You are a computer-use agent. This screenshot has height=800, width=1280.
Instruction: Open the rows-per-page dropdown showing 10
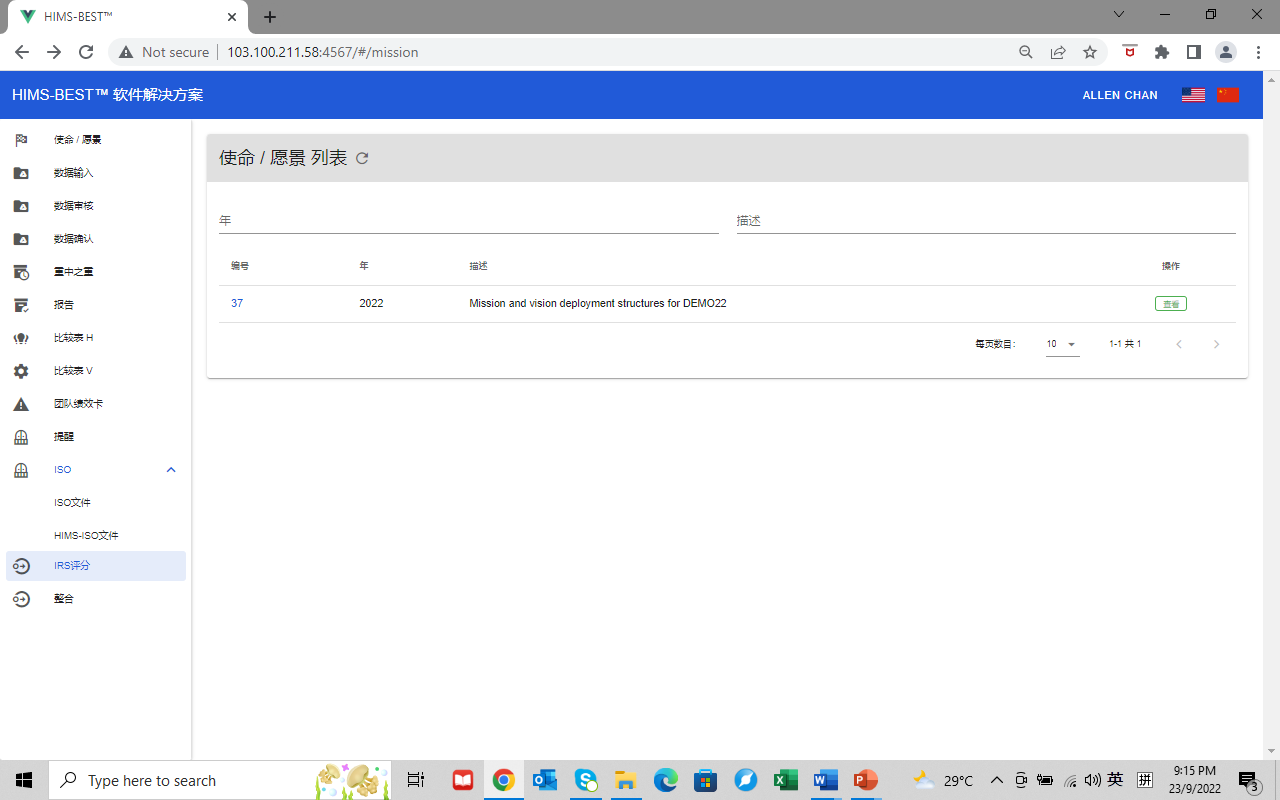point(1062,344)
